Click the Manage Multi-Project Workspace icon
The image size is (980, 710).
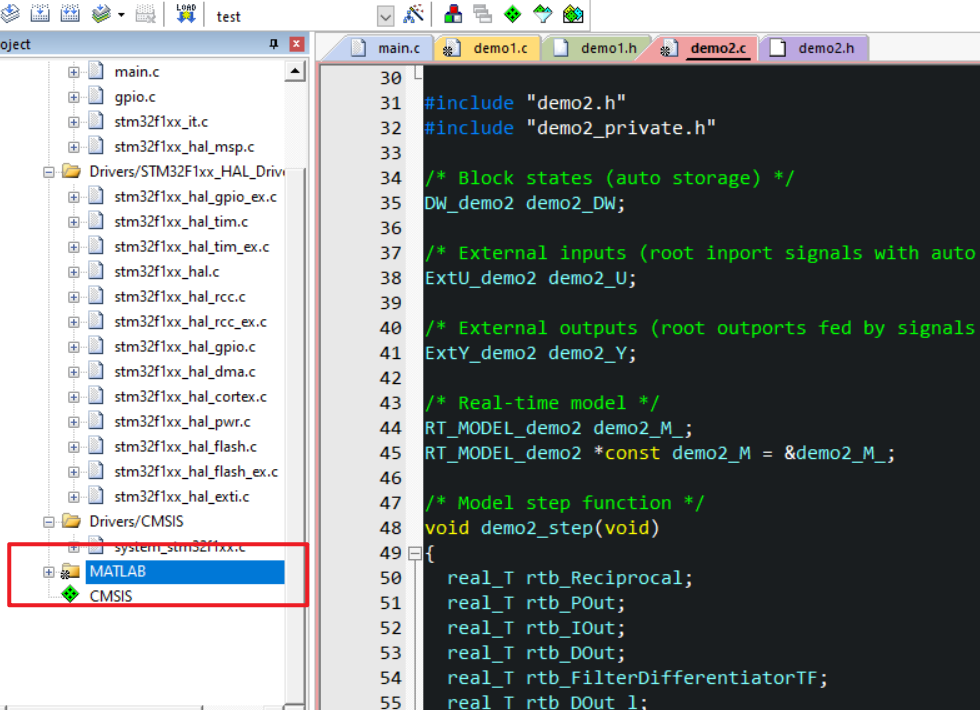482,14
